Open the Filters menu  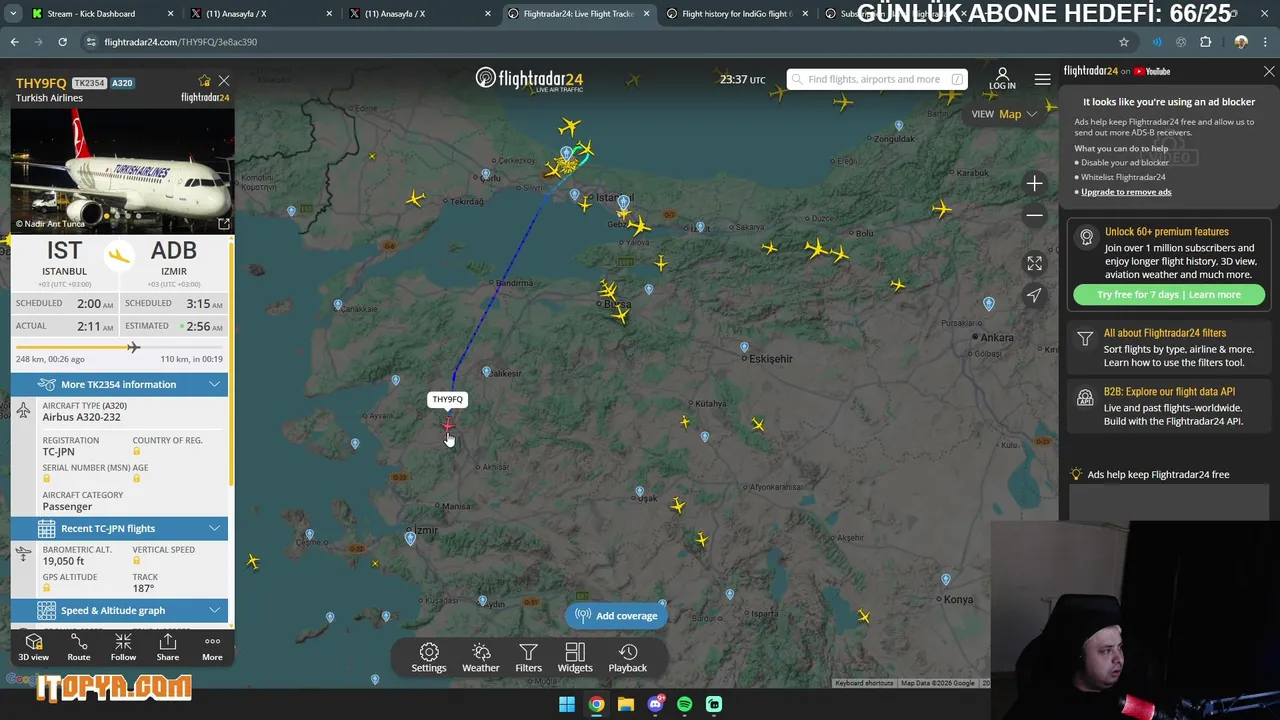(x=529, y=658)
